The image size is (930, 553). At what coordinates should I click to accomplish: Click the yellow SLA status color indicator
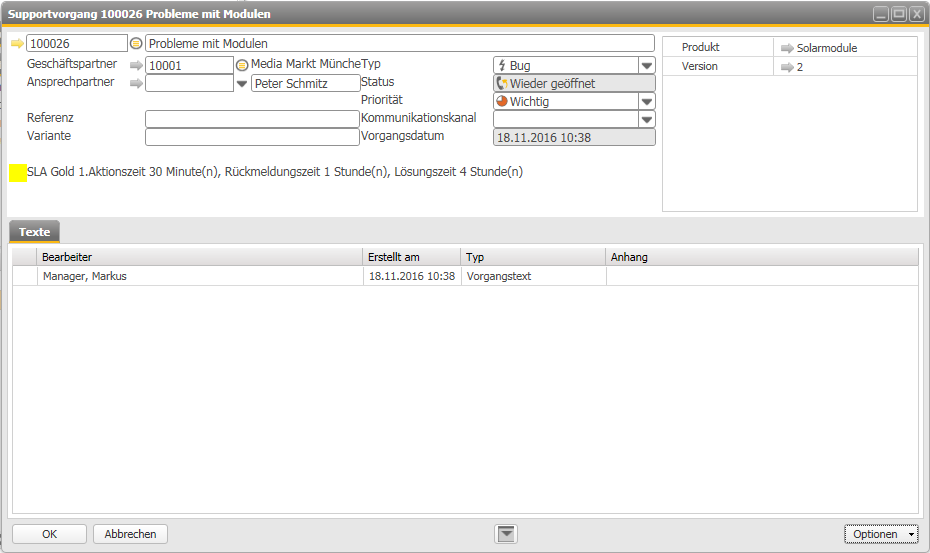coord(18,173)
